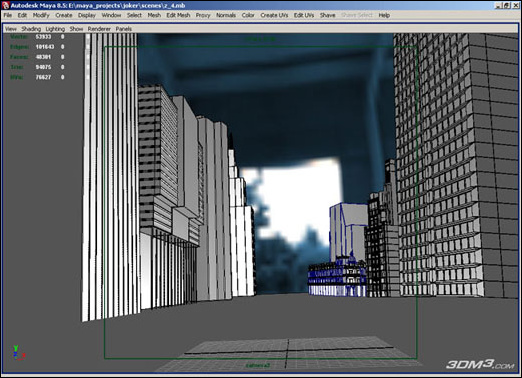The width and height of the screenshot is (522, 378).
Task: Open the Modify menu
Action: [x=41, y=15]
